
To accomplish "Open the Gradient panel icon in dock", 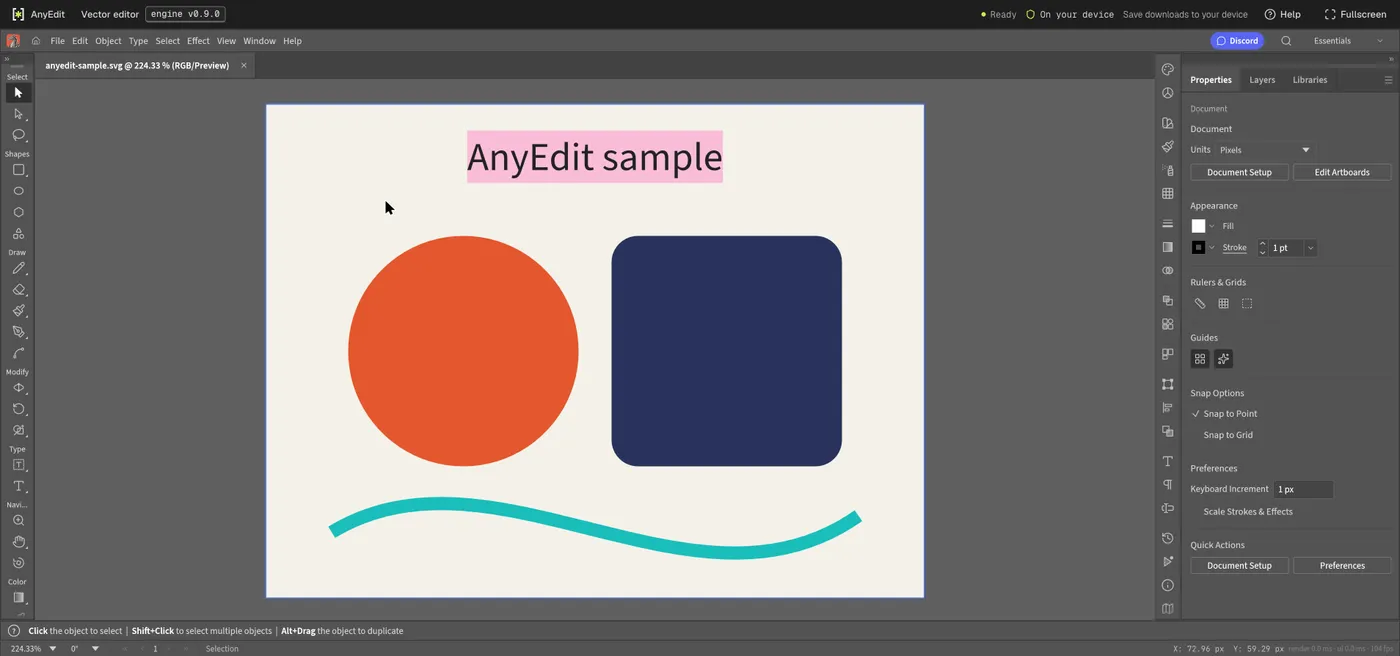I will point(1167,247).
